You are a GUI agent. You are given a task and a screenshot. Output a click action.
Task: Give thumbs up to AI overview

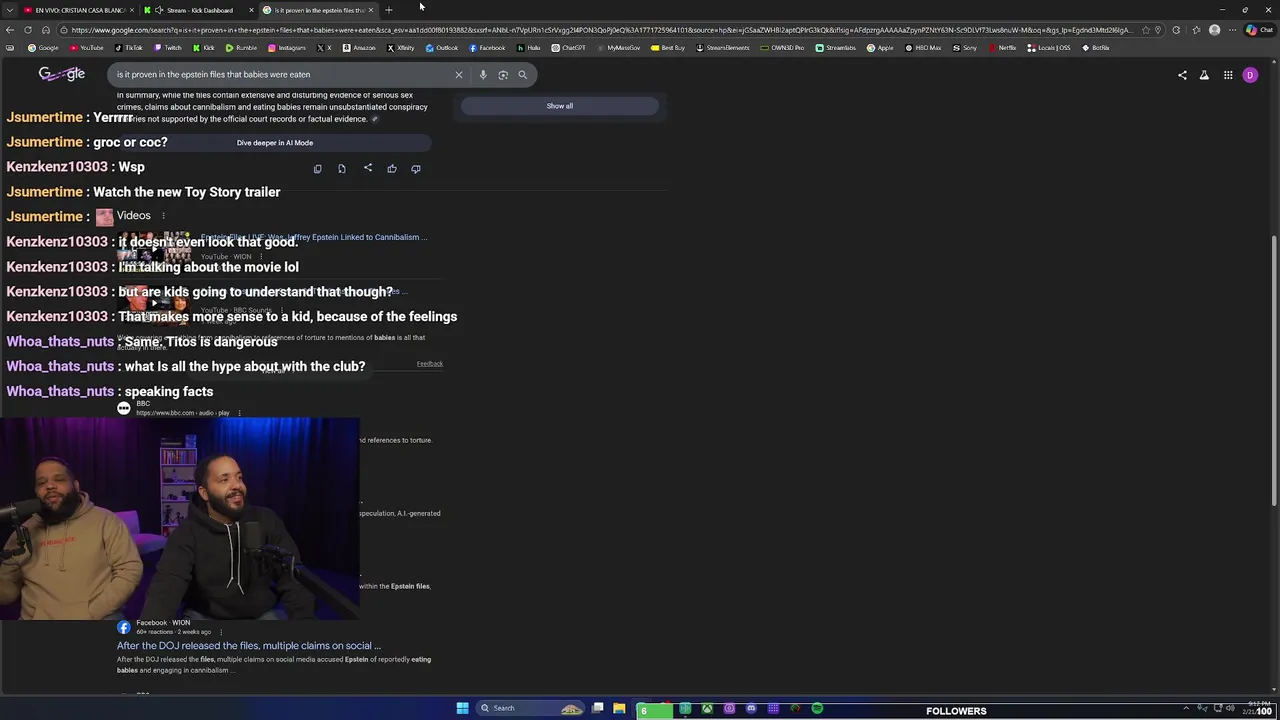coord(392,169)
